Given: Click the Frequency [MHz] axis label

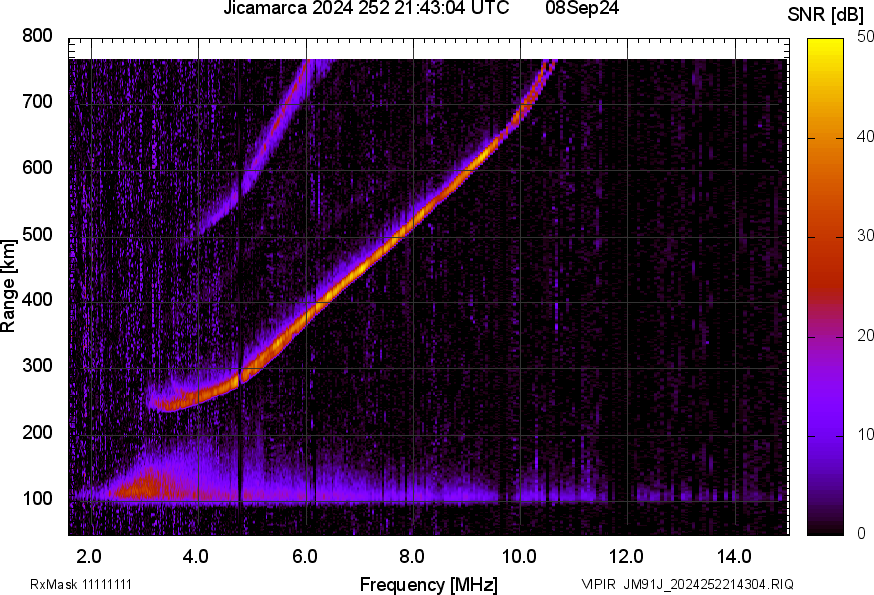Looking at the screenshot, I should [428, 584].
